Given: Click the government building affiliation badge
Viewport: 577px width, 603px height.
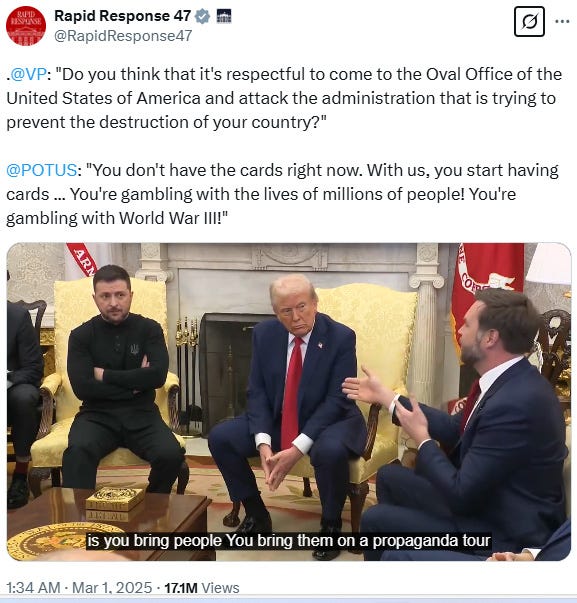Looking at the screenshot, I should click(x=224, y=16).
